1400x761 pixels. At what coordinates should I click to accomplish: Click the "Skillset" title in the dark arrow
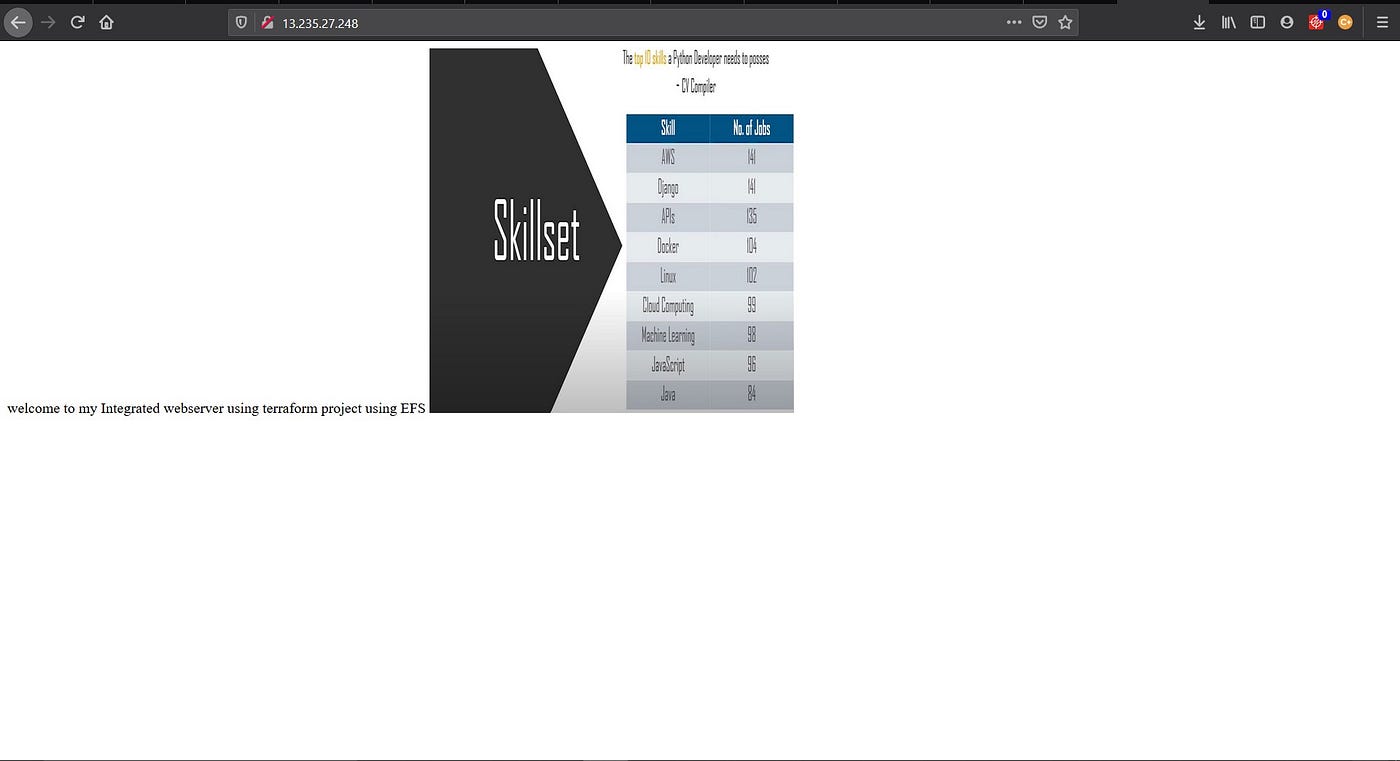coord(537,231)
